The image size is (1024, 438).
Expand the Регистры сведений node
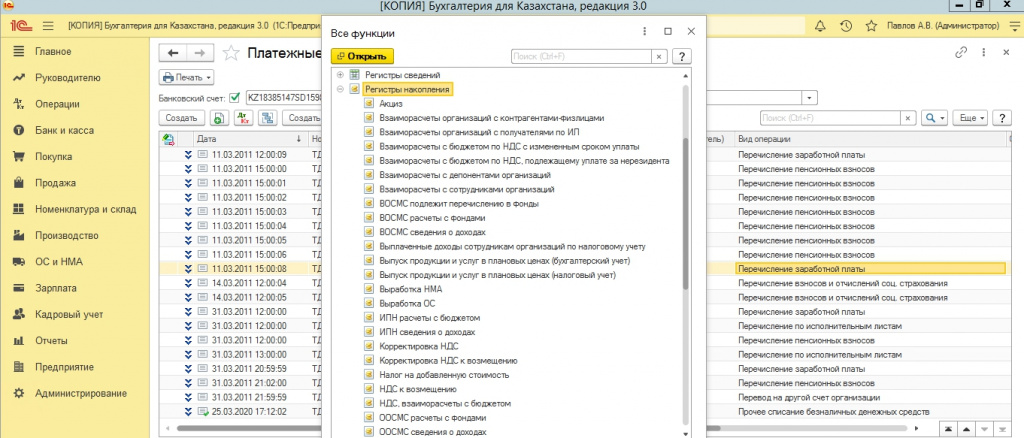click(340, 75)
